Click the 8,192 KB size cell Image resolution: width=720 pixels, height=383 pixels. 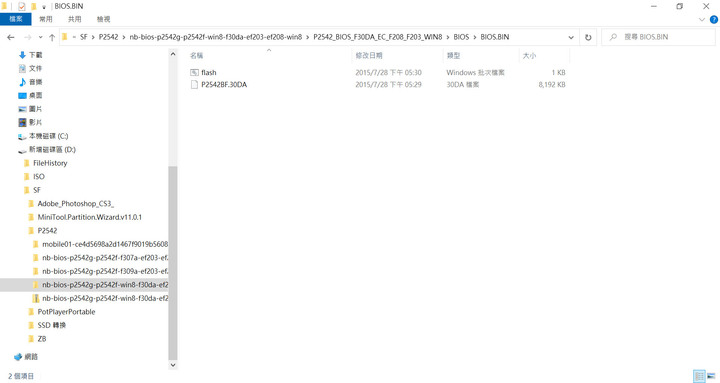(x=551, y=84)
